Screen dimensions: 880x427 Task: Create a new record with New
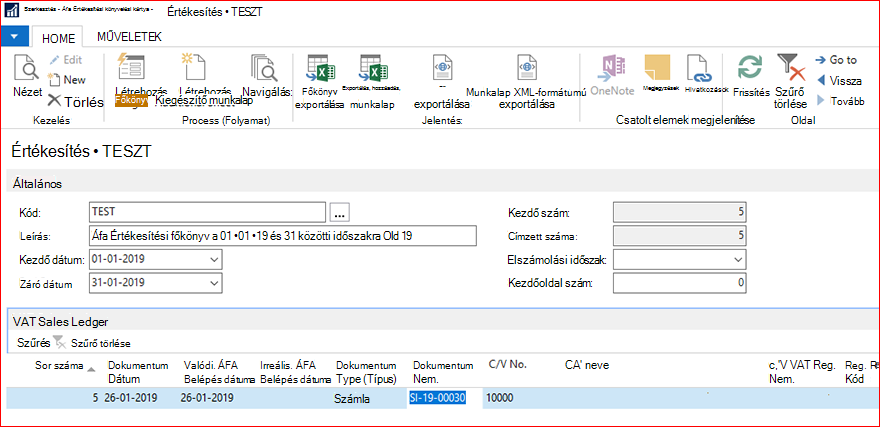(66, 80)
